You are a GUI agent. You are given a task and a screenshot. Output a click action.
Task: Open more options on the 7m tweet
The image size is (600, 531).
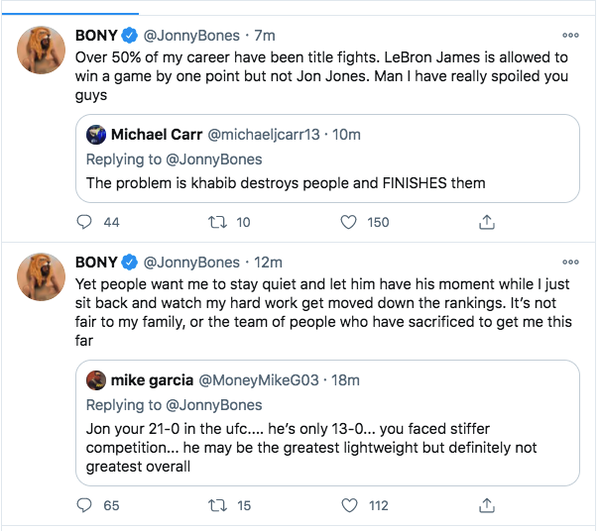tap(571, 34)
